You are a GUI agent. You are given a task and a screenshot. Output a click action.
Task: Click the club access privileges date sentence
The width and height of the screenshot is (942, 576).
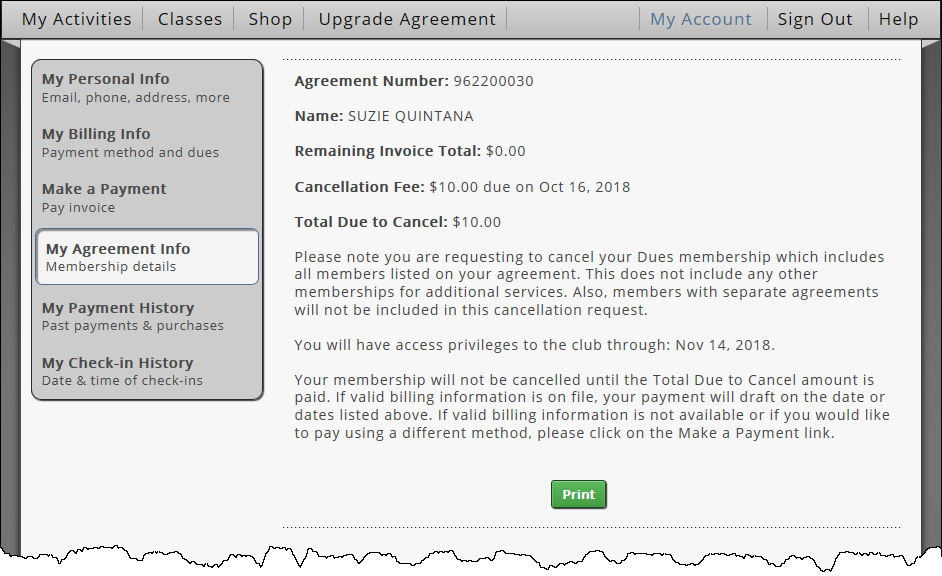[x=534, y=346]
